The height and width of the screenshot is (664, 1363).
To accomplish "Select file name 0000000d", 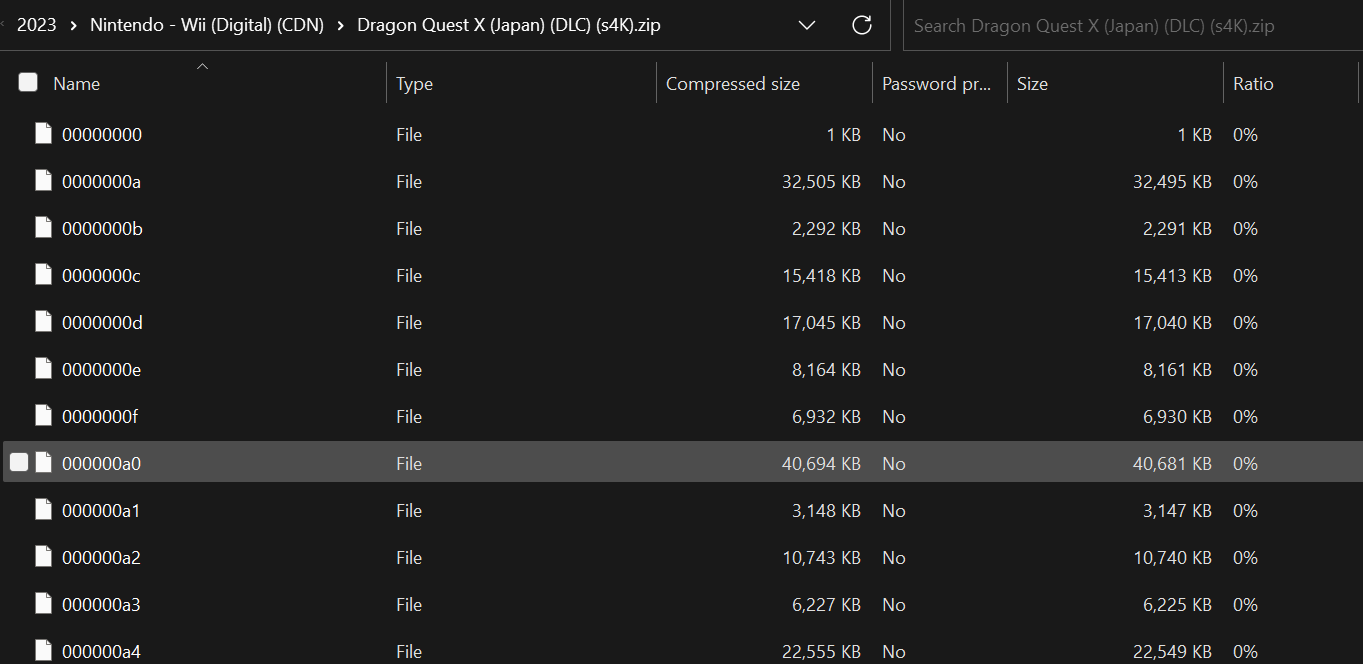I will pos(102,323).
